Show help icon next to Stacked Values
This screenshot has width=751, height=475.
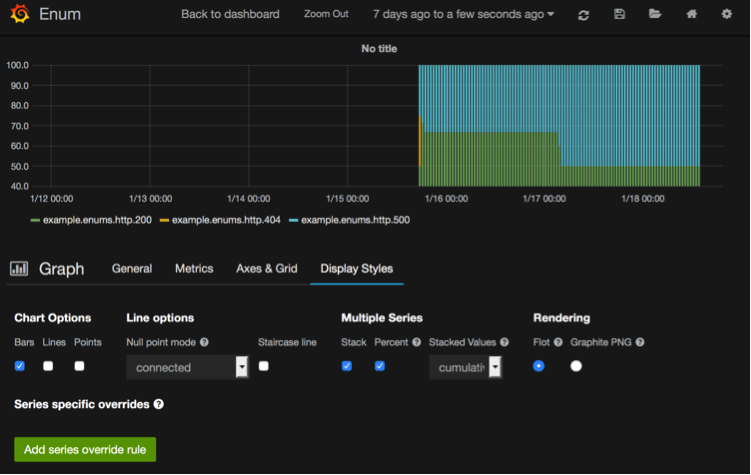point(504,342)
